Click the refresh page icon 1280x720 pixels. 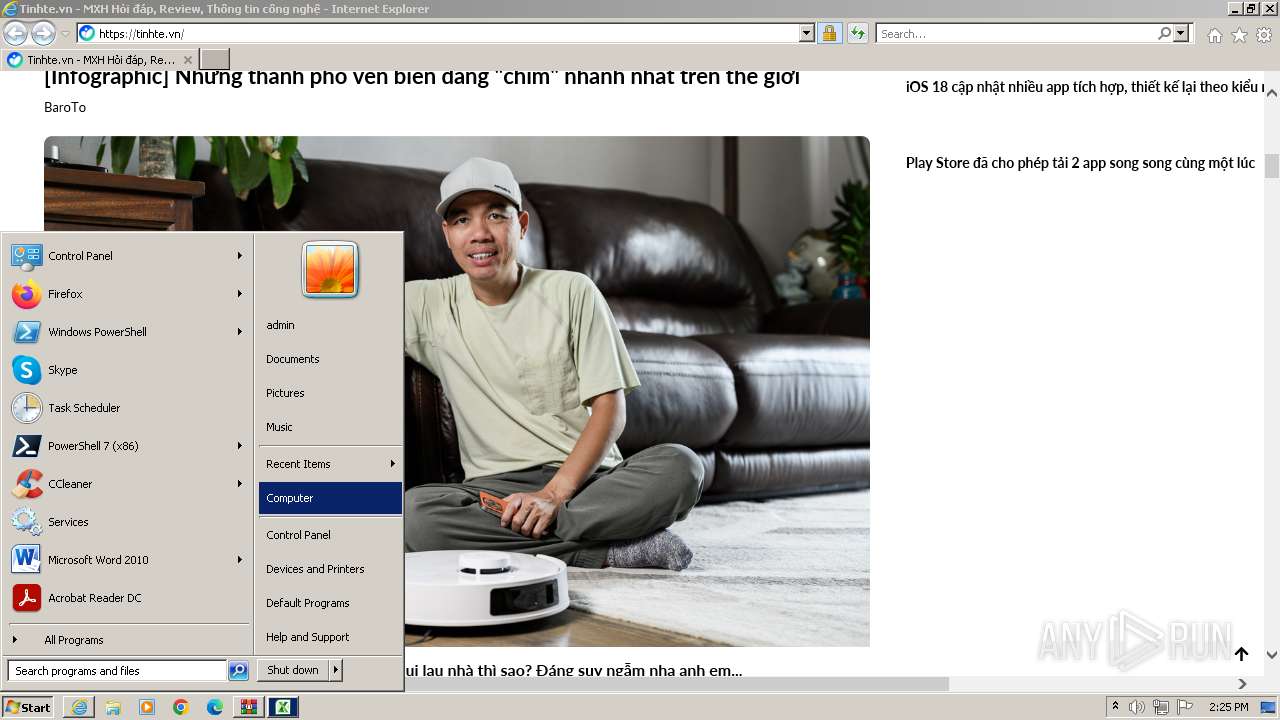point(857,33)
